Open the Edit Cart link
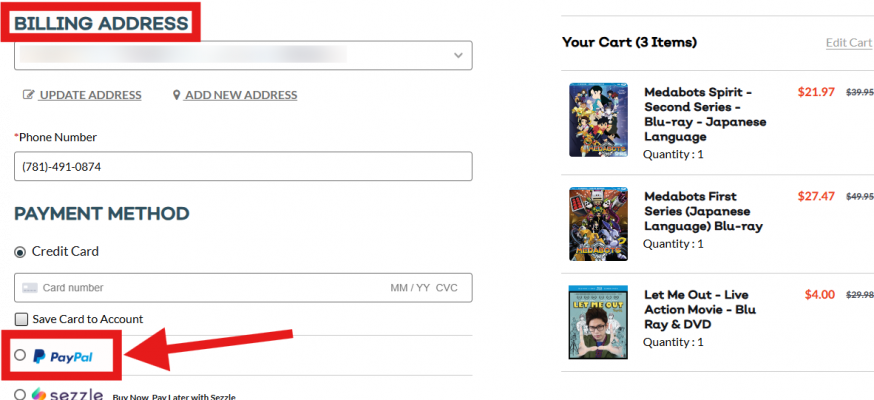Image resolution: width=874 pixels, height=400 pixels. click(x=848, y=43)
